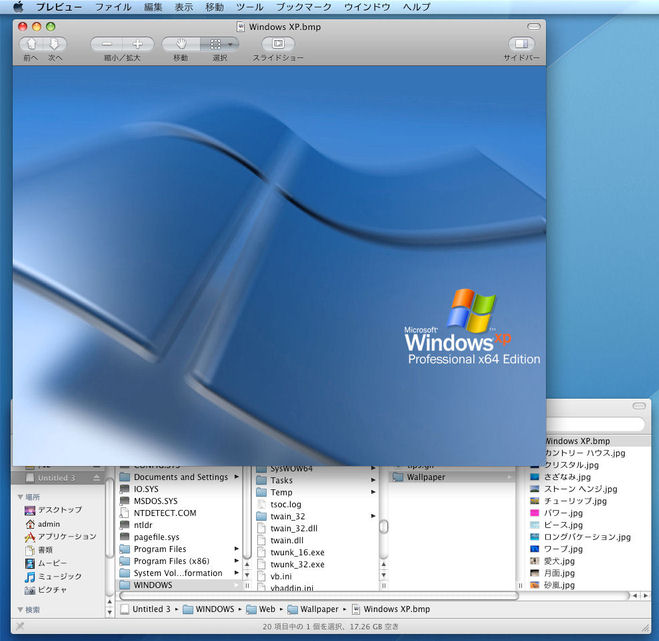Click the Next (次へ) arrow button
This screenshot has width=659, height=641.
point(54,44)
